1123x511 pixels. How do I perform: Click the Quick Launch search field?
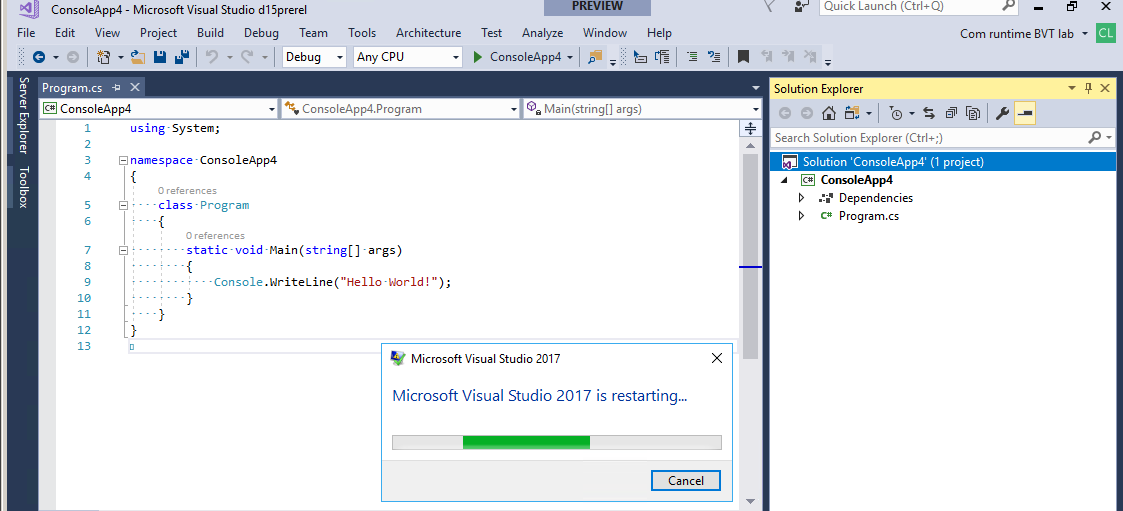pyautogui.click(x=910, y=6)
